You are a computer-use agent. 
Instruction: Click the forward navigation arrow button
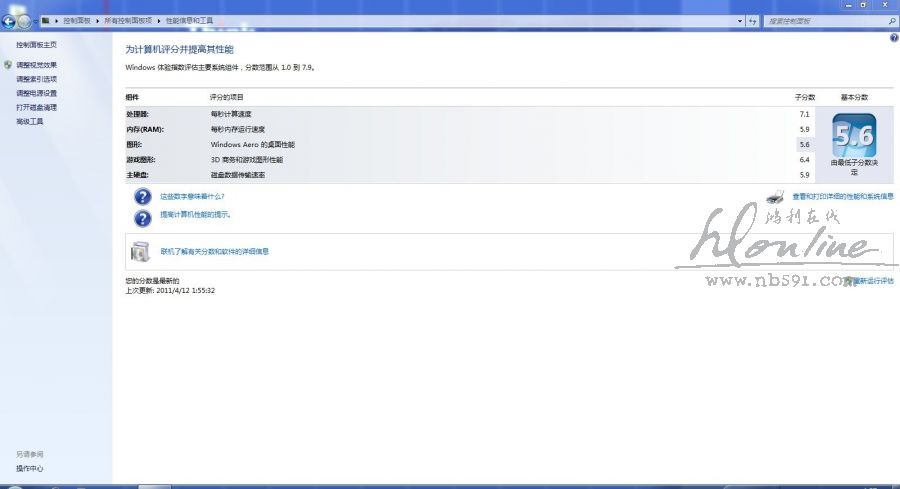click(x=24, y=21)
